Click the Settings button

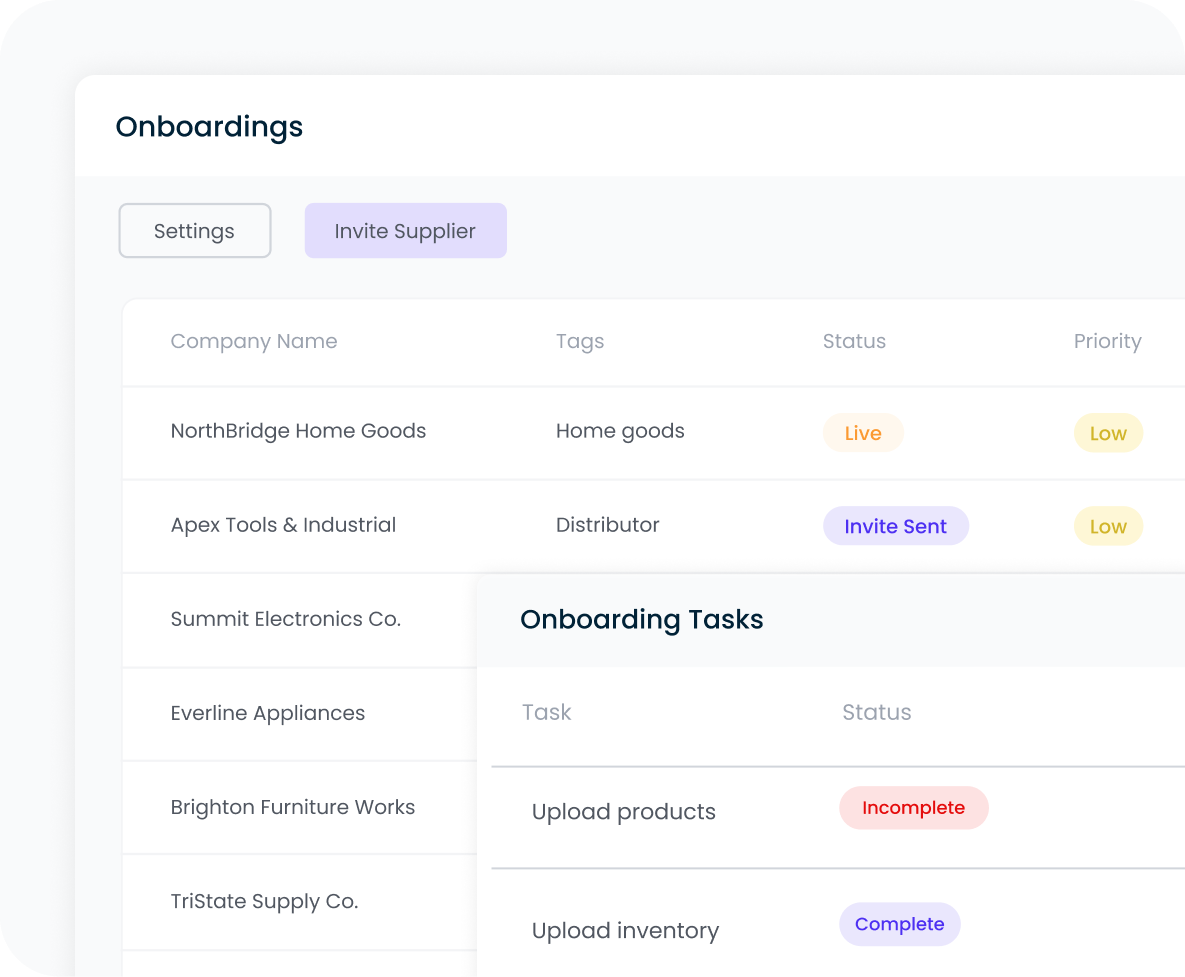[194, 231]
